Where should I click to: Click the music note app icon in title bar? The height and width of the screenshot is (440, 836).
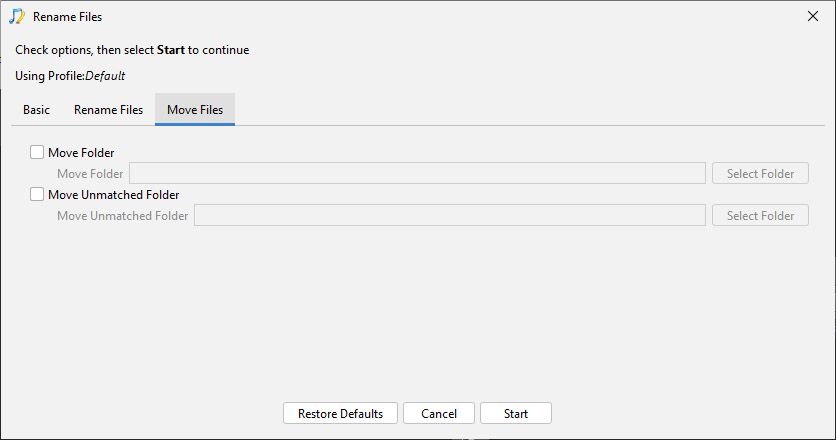pos(17,17)
